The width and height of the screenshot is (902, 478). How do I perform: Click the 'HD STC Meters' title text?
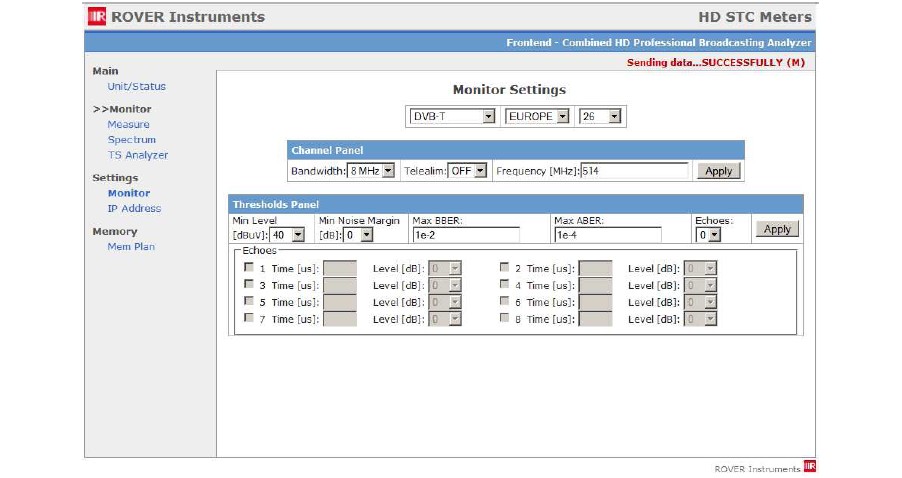click(x=755, y=17)
